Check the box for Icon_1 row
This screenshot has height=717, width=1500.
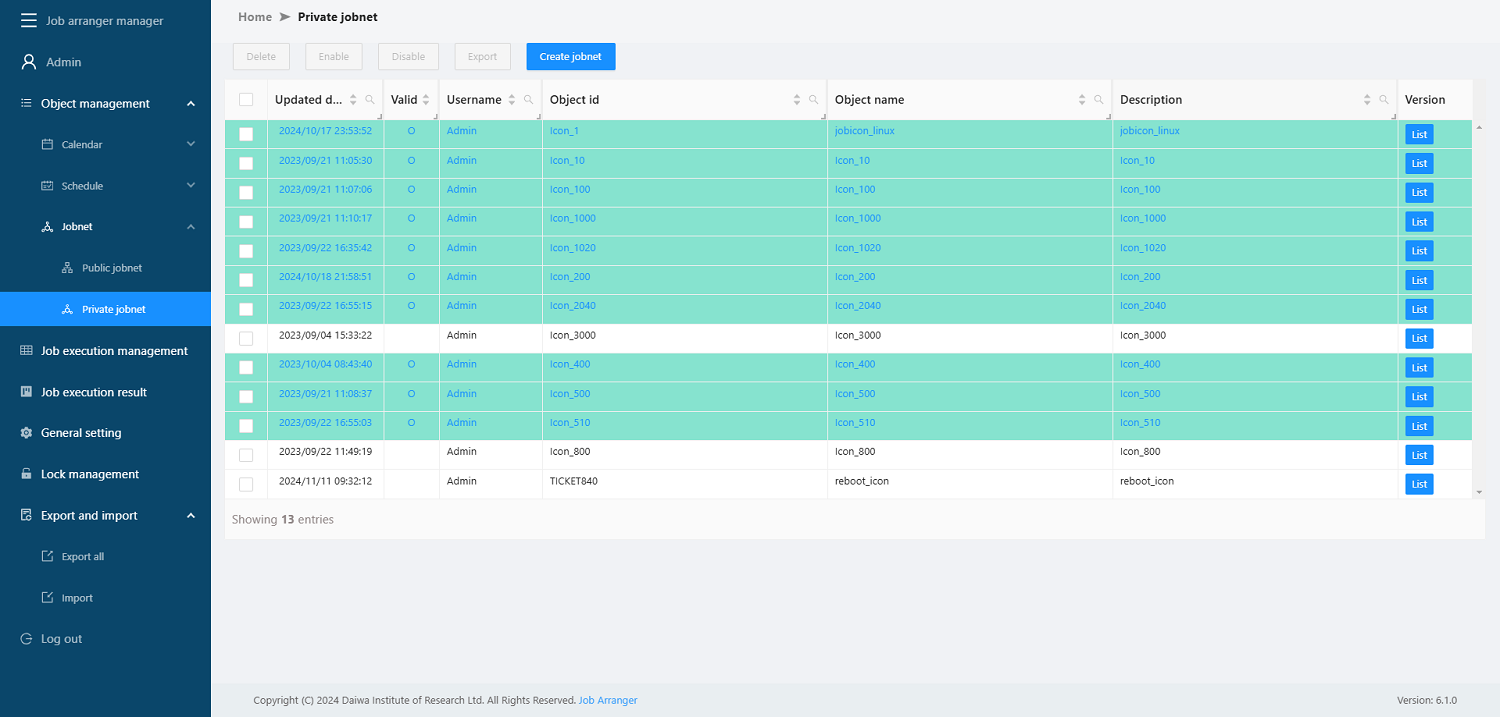tap(246, 134)
